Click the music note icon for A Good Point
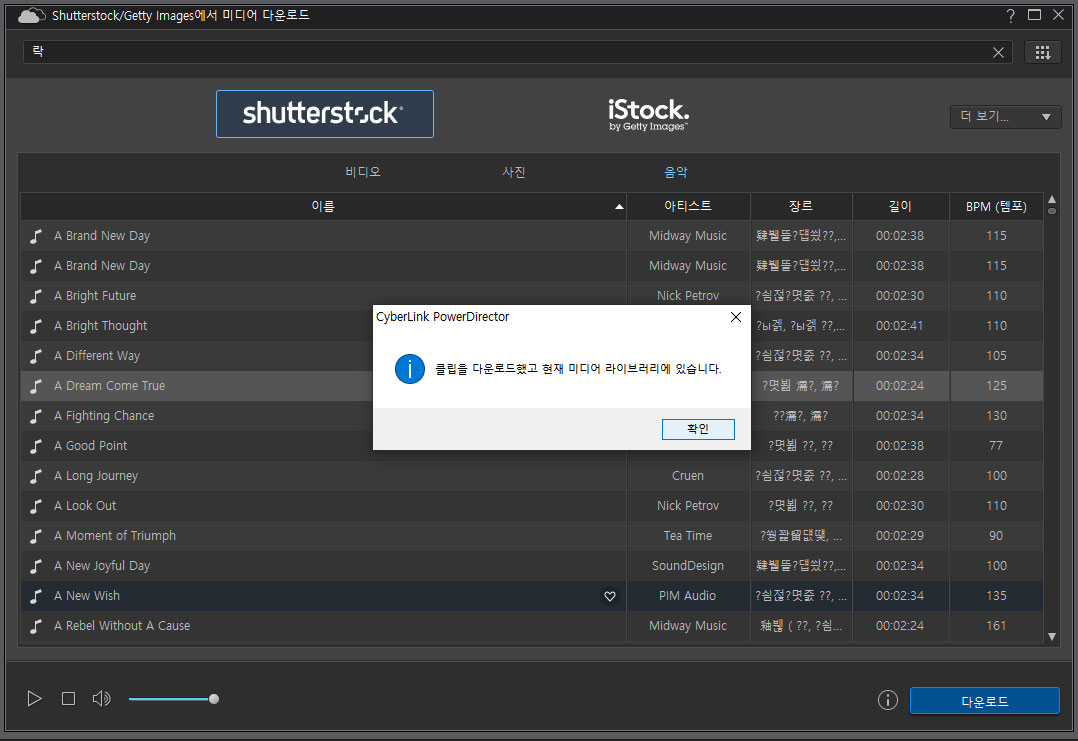1078x741 pixels. (x=36, y=446)
